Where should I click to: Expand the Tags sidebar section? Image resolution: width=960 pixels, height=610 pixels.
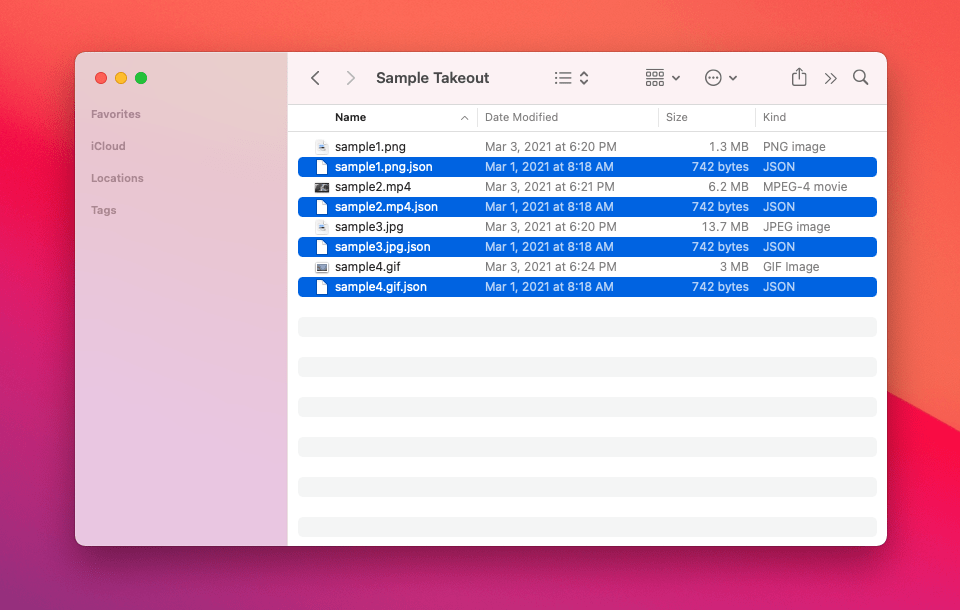[x=103, y=210]
